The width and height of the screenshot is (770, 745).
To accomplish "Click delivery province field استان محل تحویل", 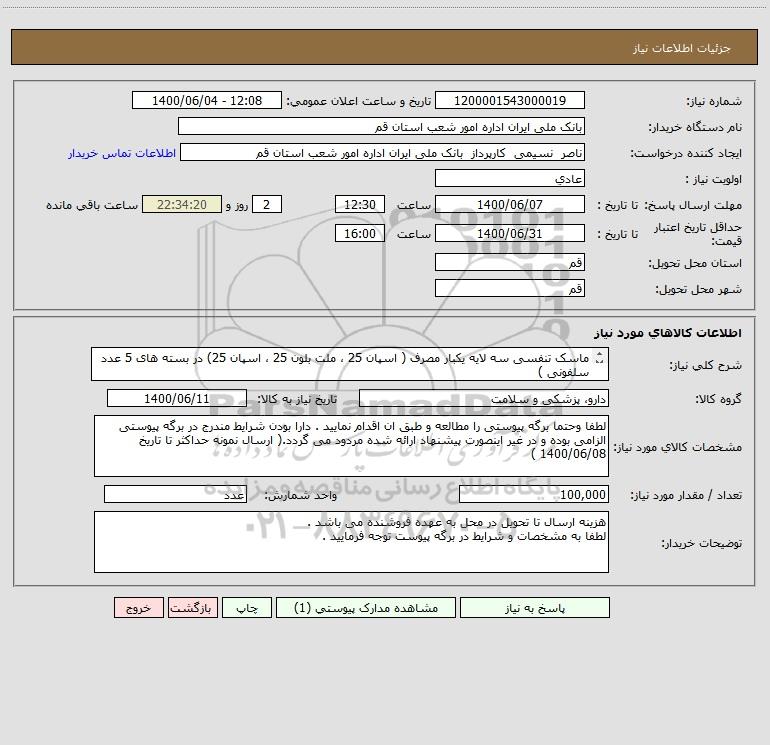I will [510, 262].
